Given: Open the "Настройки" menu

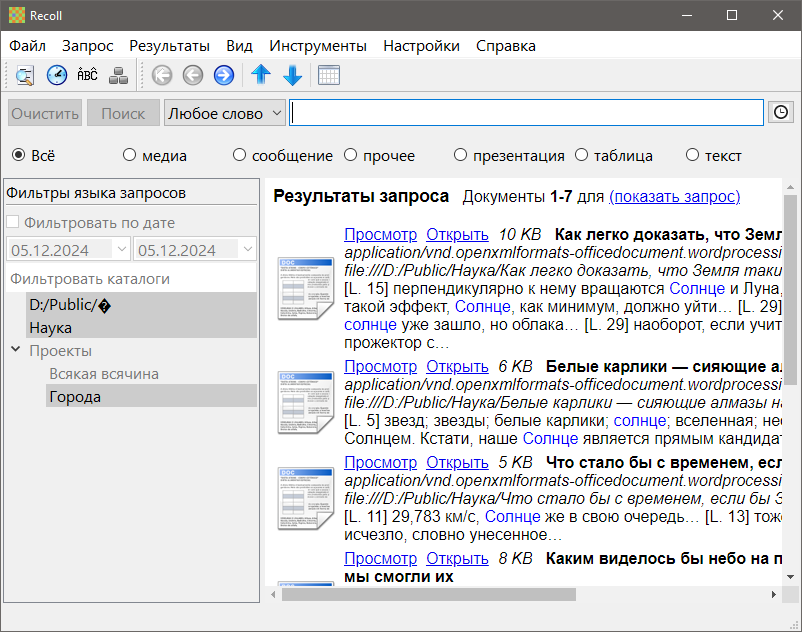Looking at the screenshot, I should point(421,45).
